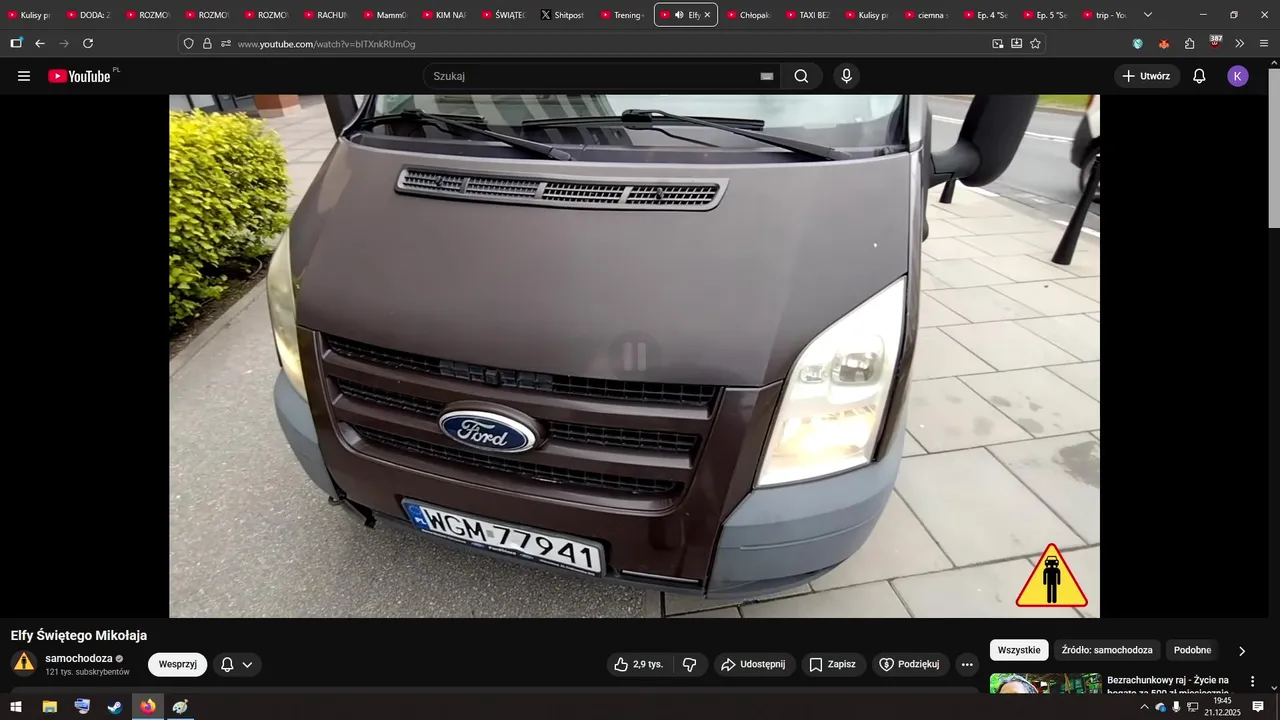Mute the playing Elfy tab audio
This screenshot has width=1280, height=720.
tap(679, 15)
